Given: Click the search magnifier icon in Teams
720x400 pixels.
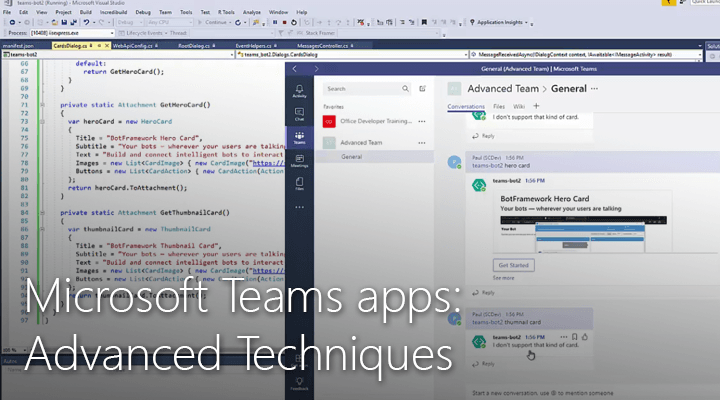Looking at the screenshot, I should tap(405, 89).
